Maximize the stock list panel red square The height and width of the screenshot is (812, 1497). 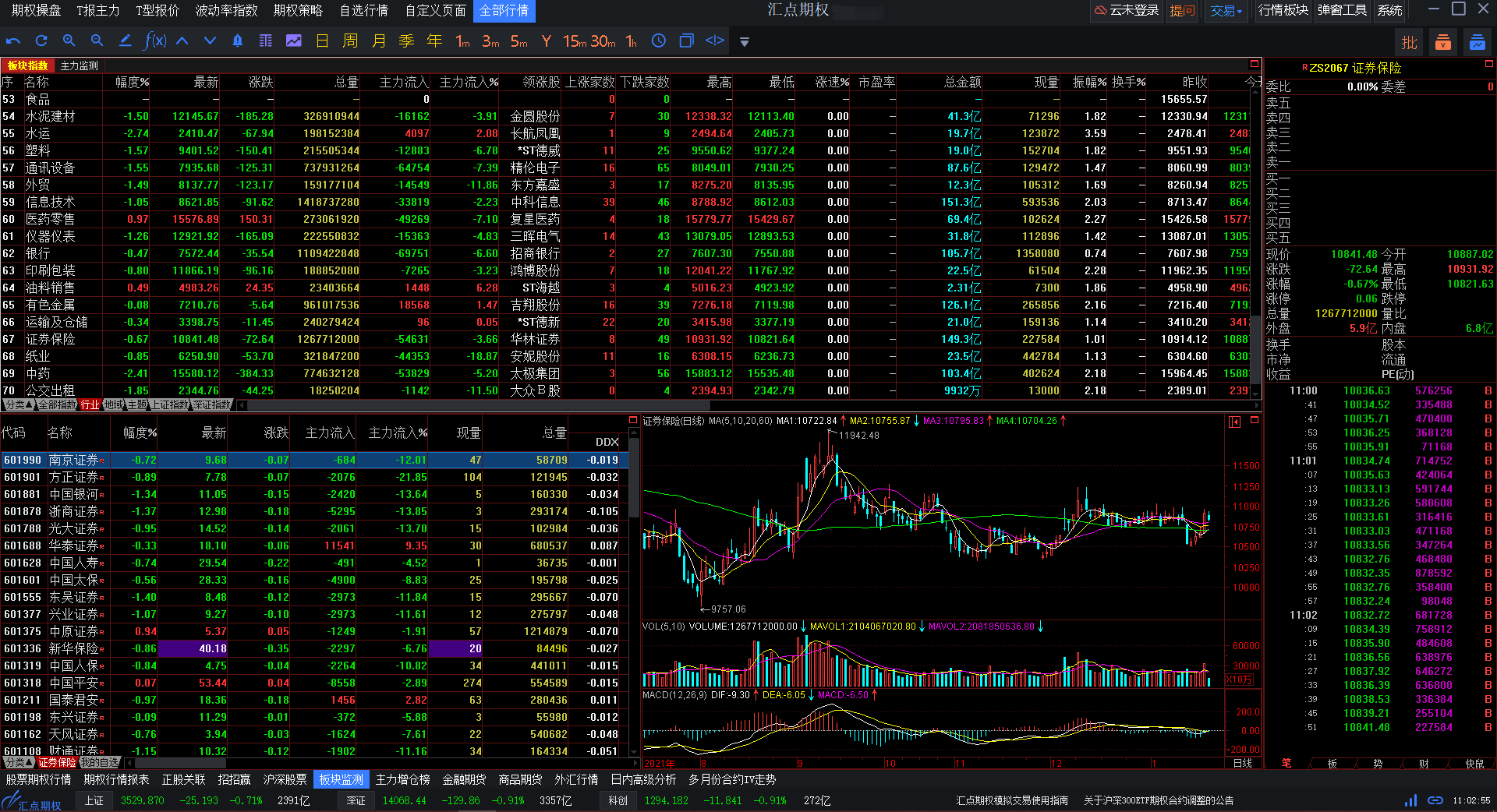633,420
